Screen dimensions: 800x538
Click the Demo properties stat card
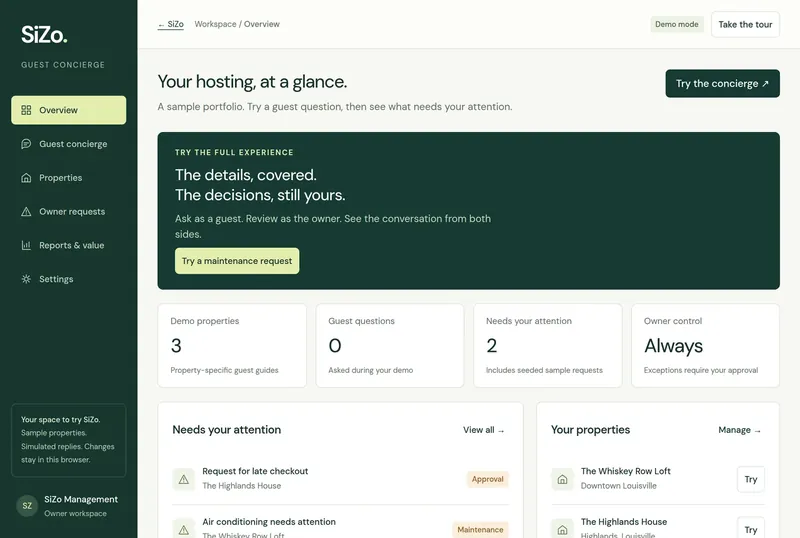tap(232, 346)
